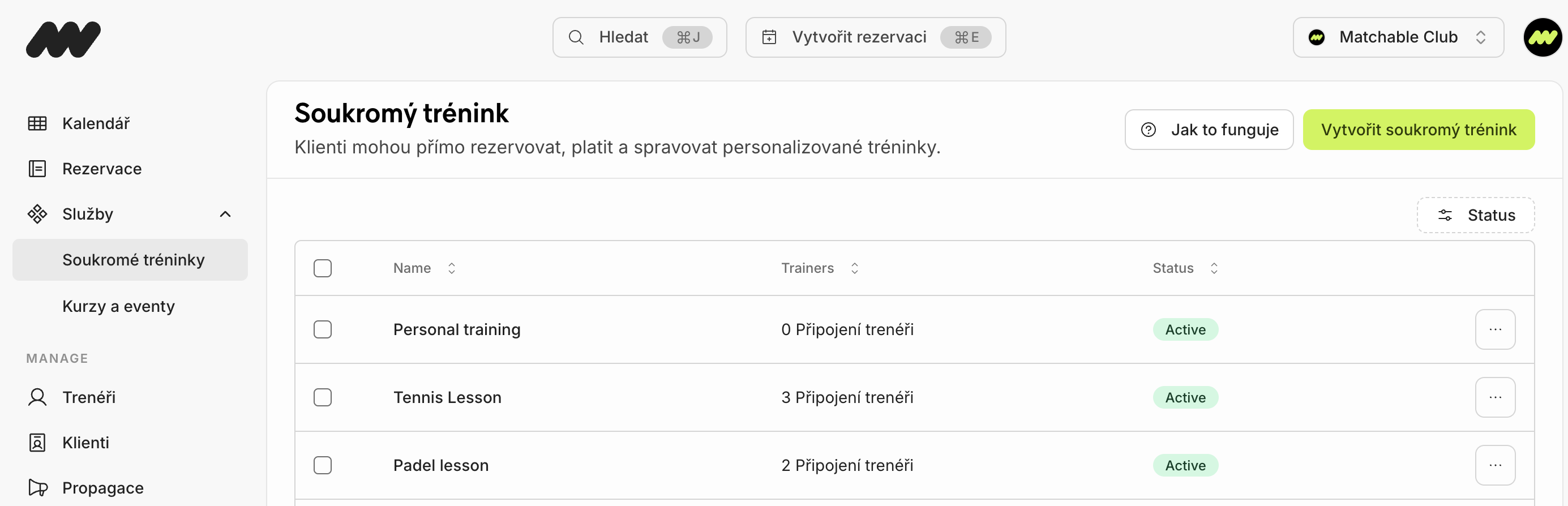Select Soukromé tréninky in sidebar
1568x506 pixels.
pyautogui.click(x=132, y=260)
